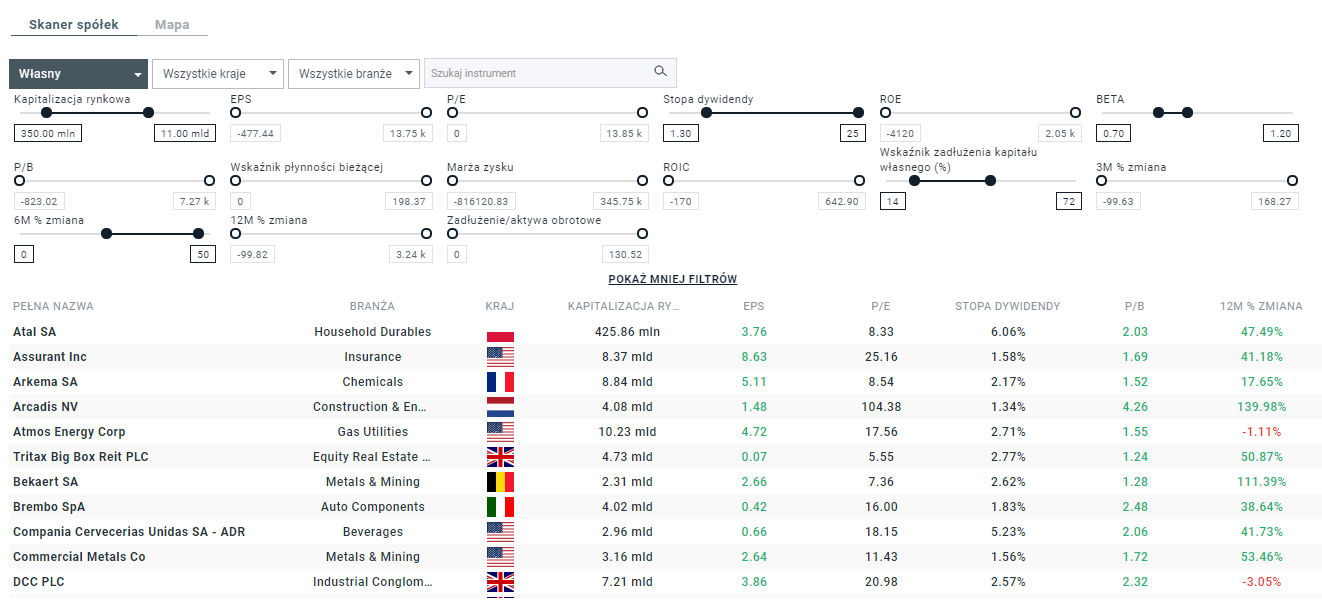Click the US flag in Commercial Metals Co row
The height and width of the screenshot is (607, 1322).
point(500,557)
